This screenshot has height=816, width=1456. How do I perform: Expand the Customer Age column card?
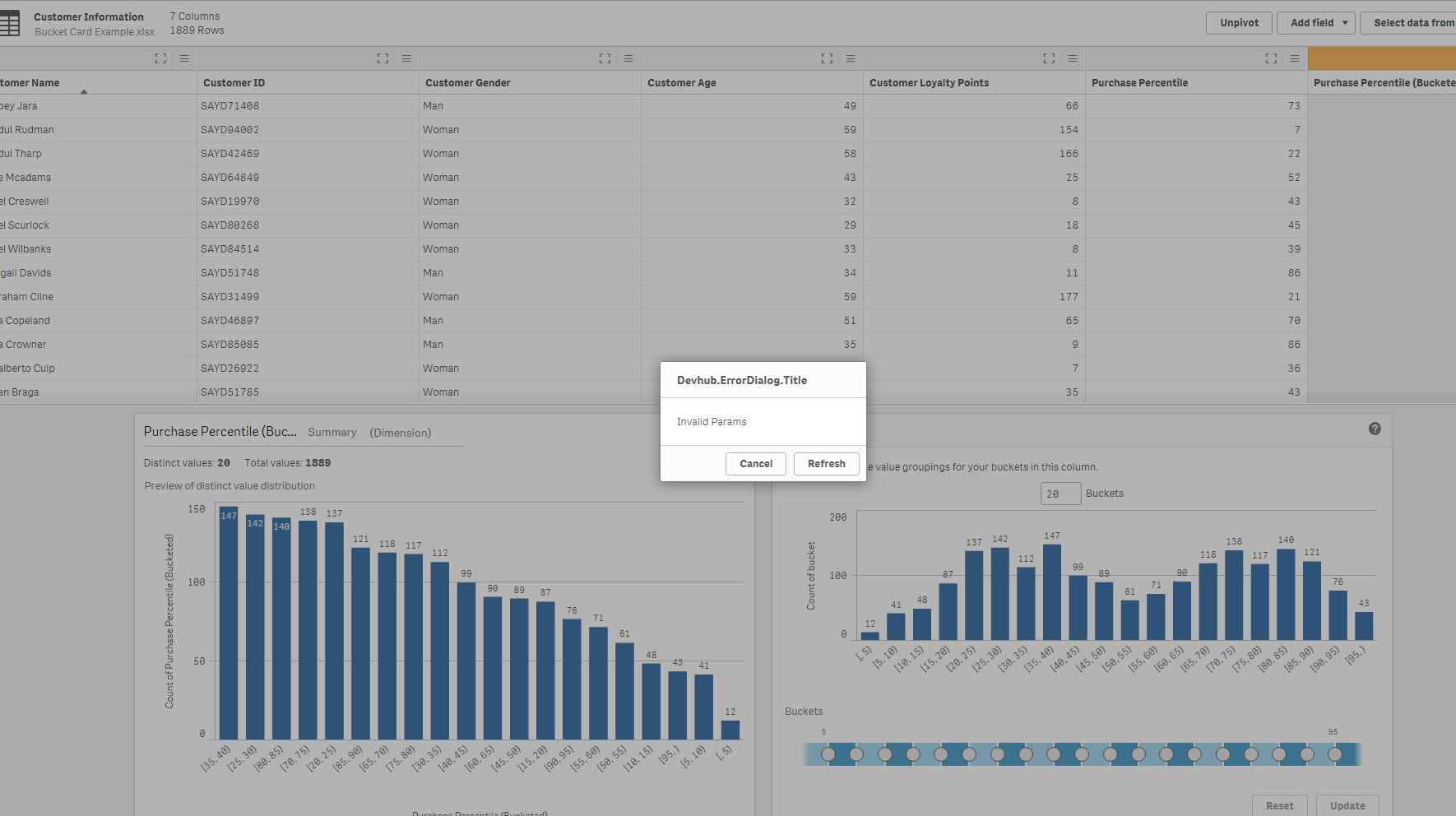(827, 58)
